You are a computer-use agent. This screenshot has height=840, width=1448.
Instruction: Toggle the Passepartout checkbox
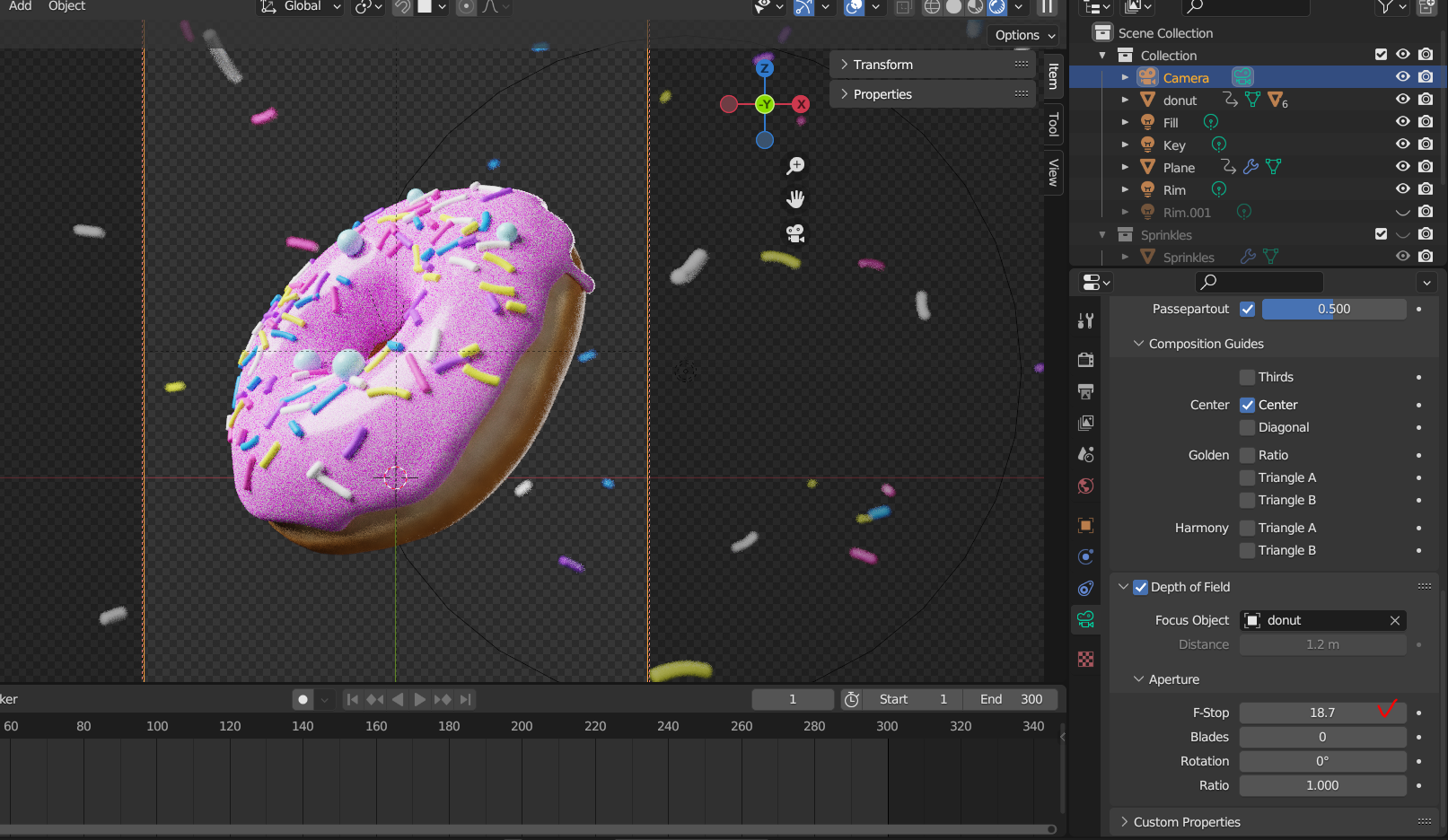coord(1248,309)
